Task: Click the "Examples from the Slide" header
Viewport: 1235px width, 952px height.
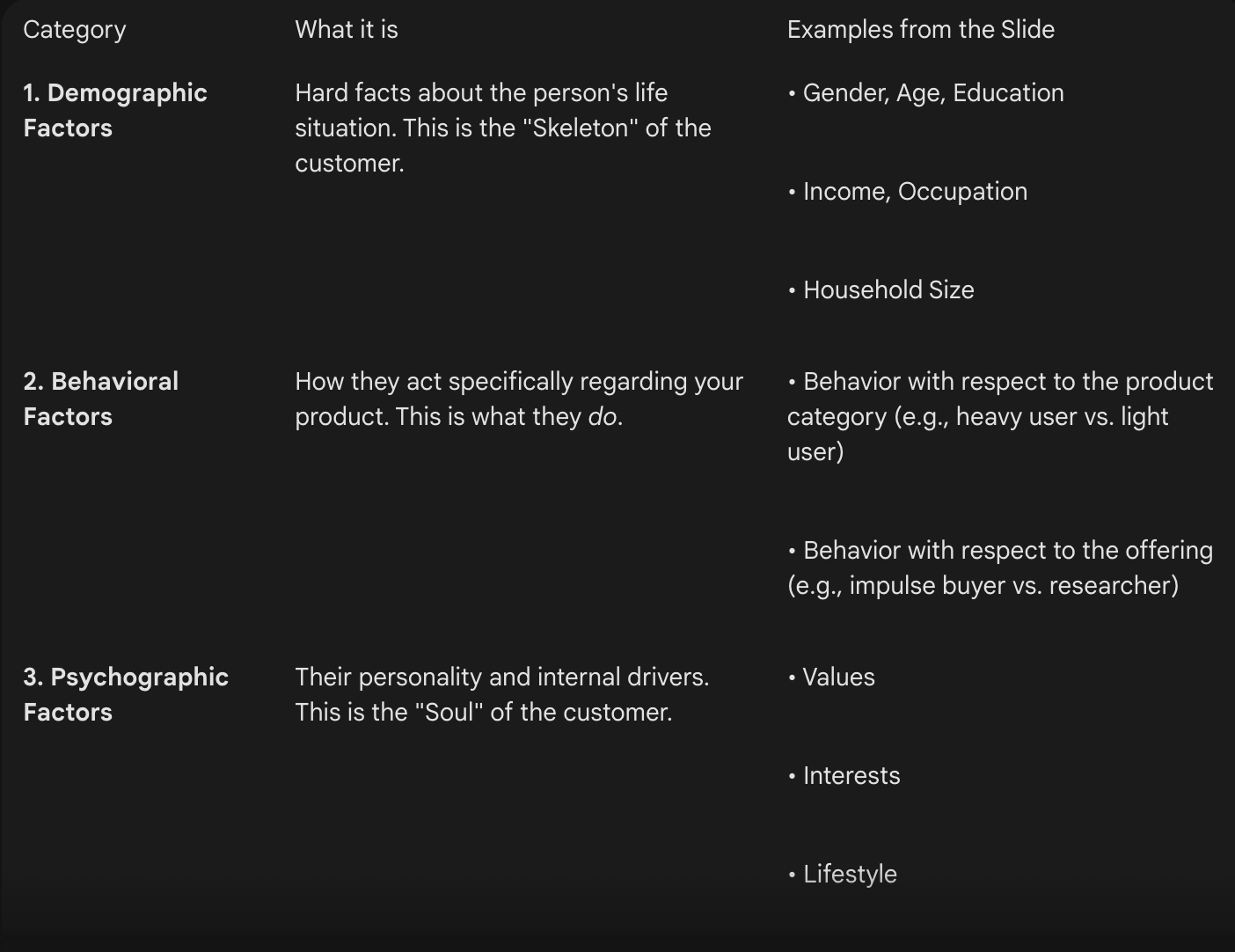Action: (920, 30)
